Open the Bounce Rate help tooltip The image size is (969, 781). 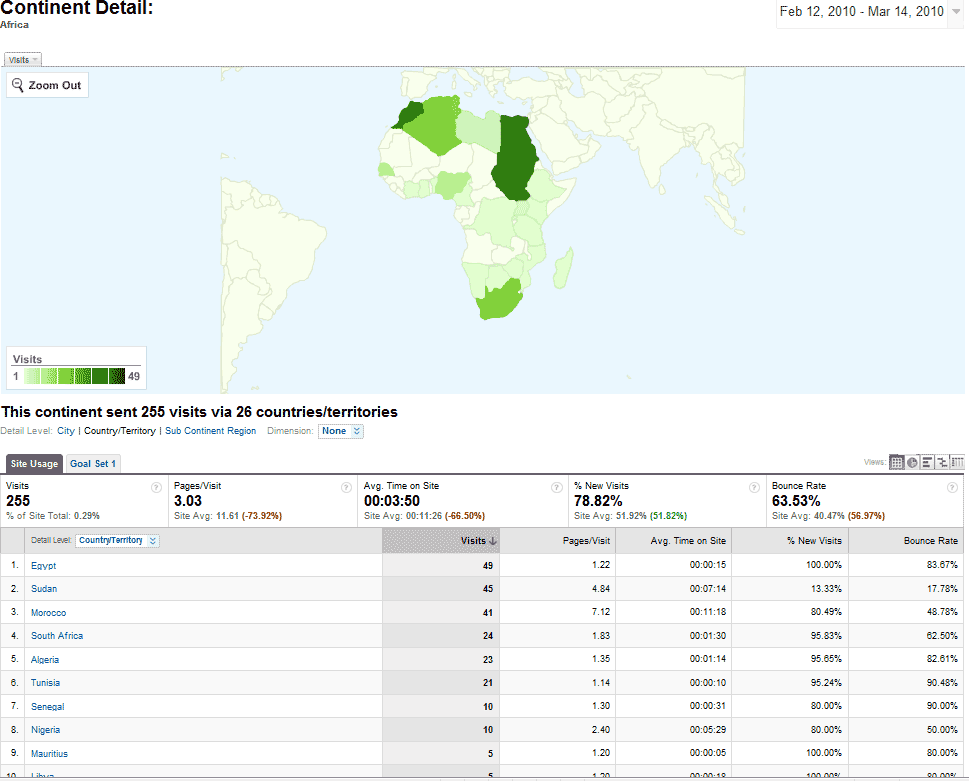951,487
